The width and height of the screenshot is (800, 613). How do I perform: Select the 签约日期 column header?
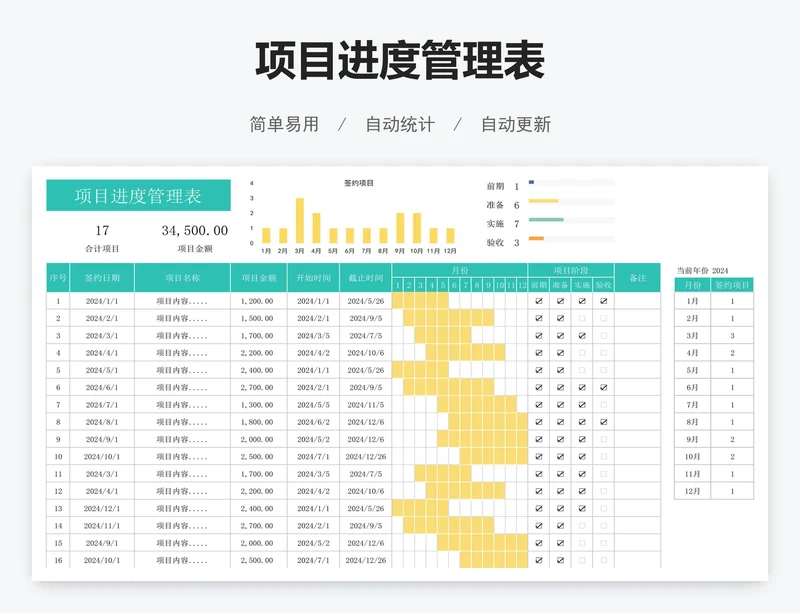coord(102,278)
